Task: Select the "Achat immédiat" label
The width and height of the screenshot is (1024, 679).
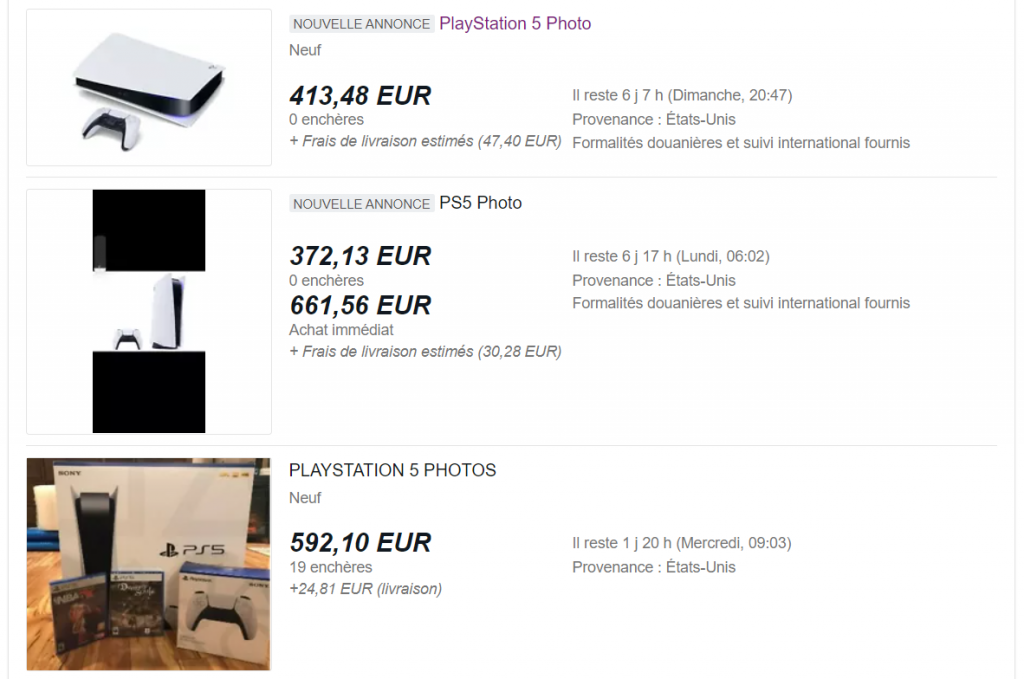Action: pyautogui.click(x=341, y=329)
